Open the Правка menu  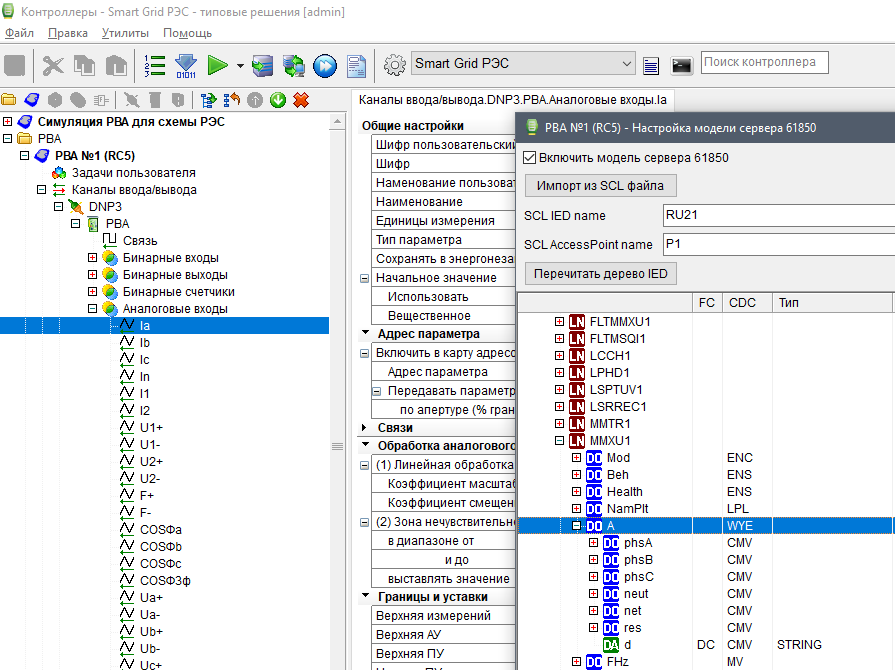tap(67, 33)
